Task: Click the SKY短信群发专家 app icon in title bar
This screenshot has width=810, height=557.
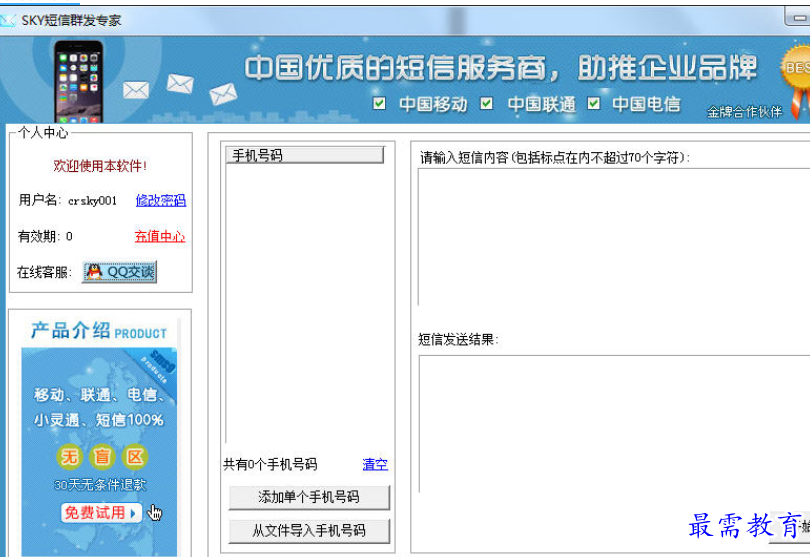Action: click(x=8, y=21)
